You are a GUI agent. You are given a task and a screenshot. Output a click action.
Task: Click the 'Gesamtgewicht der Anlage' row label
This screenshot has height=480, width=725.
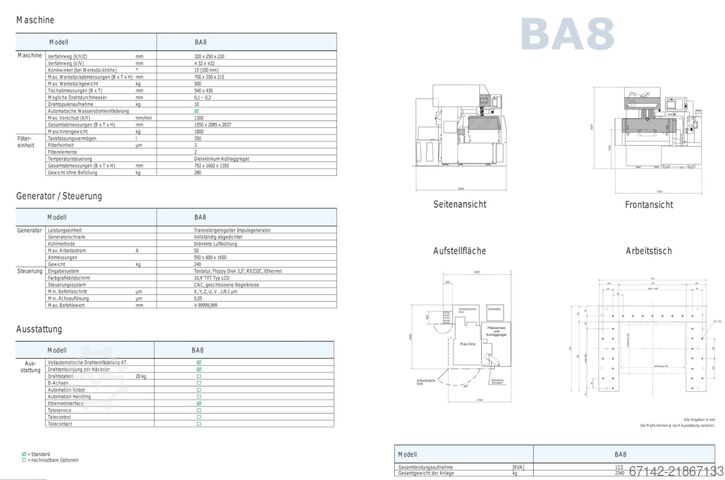[x=426, y=473]
